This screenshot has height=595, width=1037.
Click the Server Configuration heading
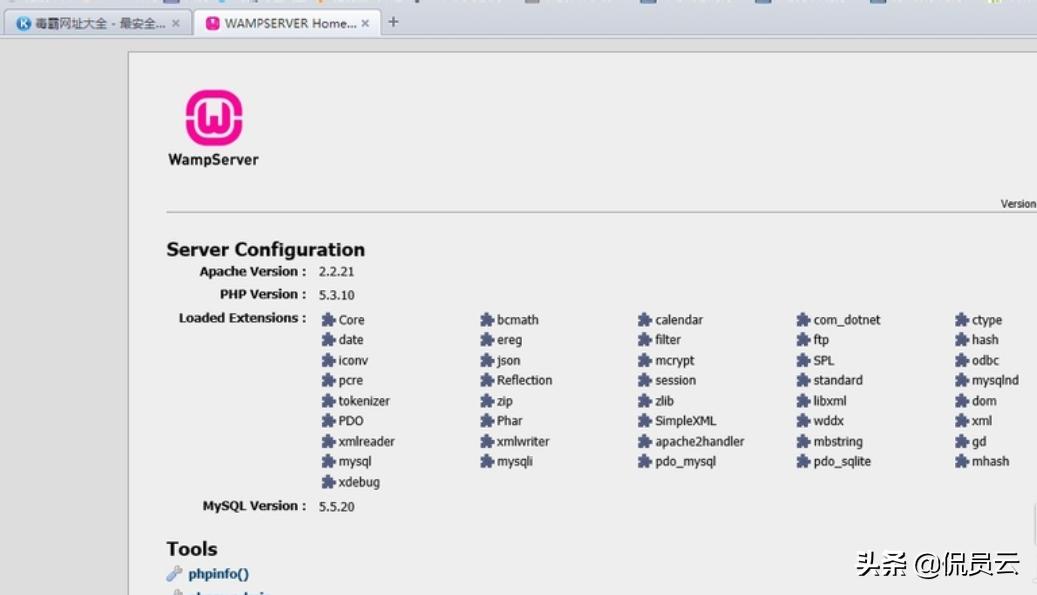(265, 250)
